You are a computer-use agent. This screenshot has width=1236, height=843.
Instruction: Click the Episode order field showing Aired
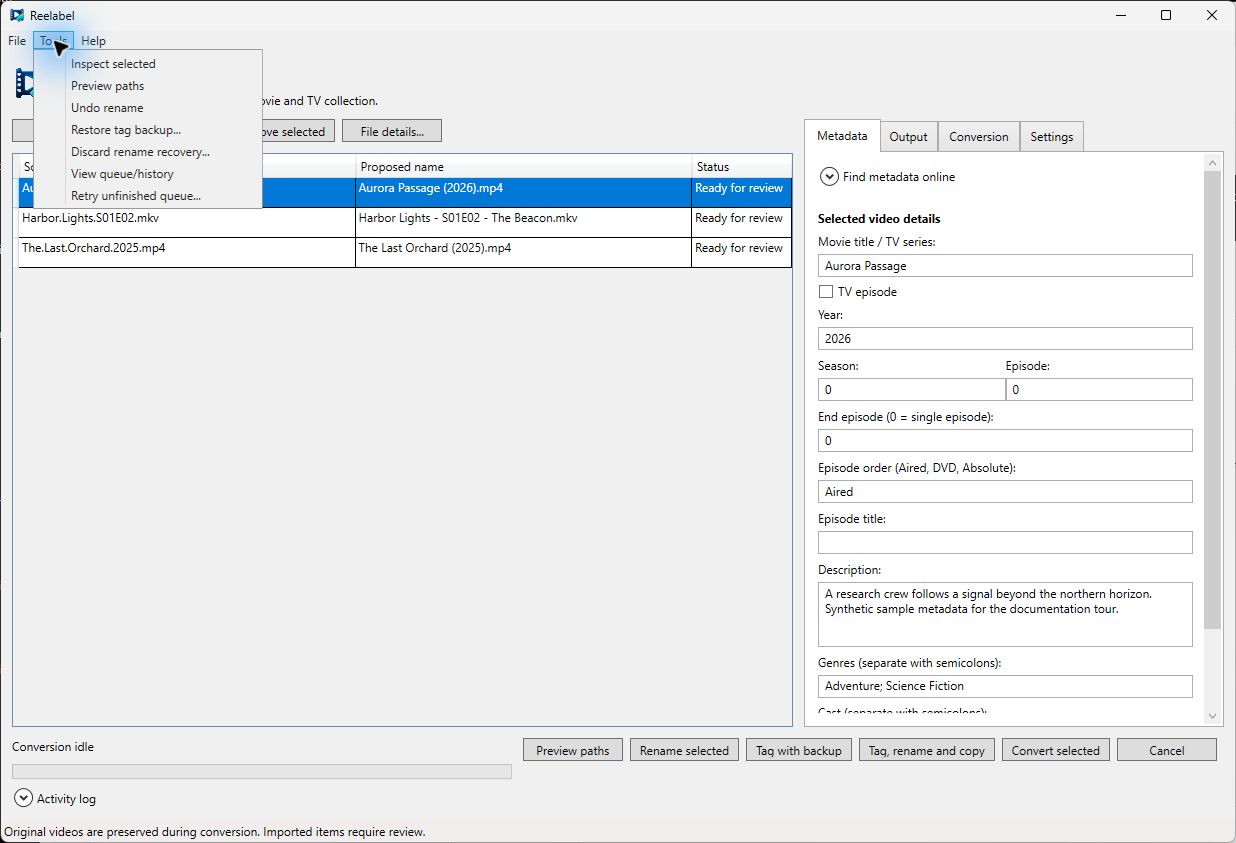point(1005,491)
